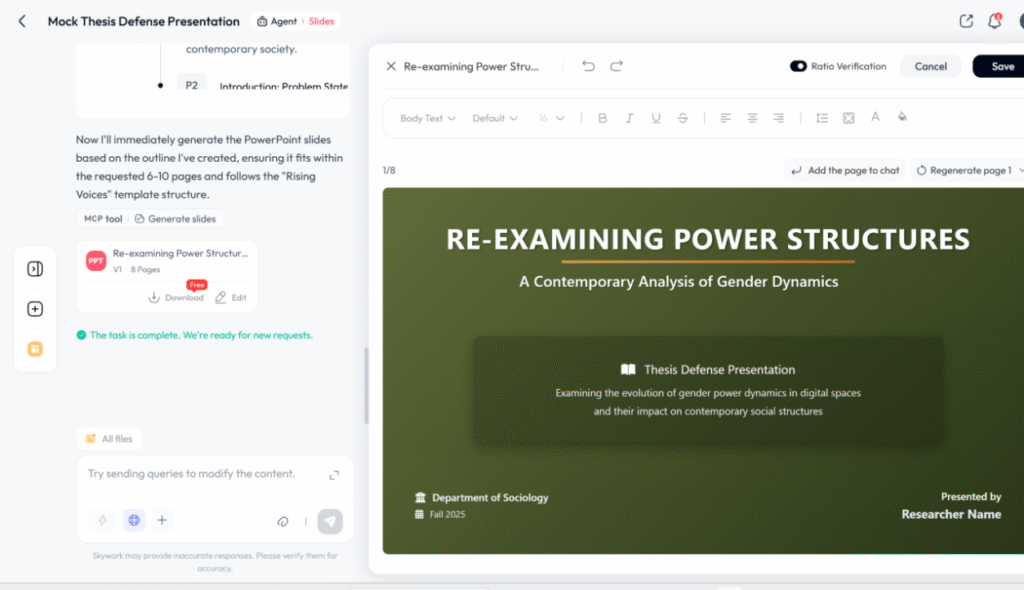Open the line spacing tool
The width and height of the screenshot is (1024, 590).
(821, 118)
